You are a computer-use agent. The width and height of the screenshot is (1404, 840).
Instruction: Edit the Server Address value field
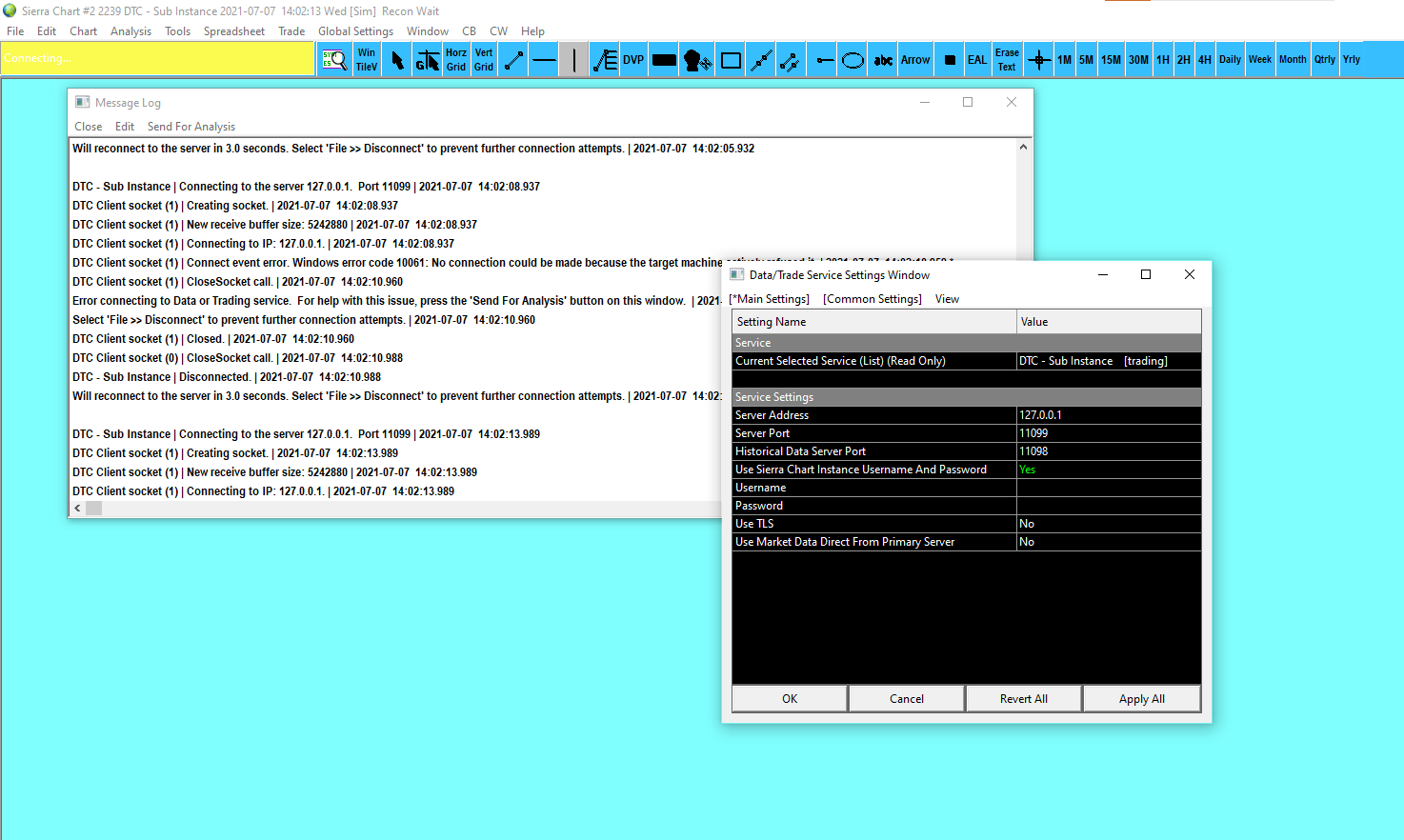pyautogui.click(x=1109, y=415)
